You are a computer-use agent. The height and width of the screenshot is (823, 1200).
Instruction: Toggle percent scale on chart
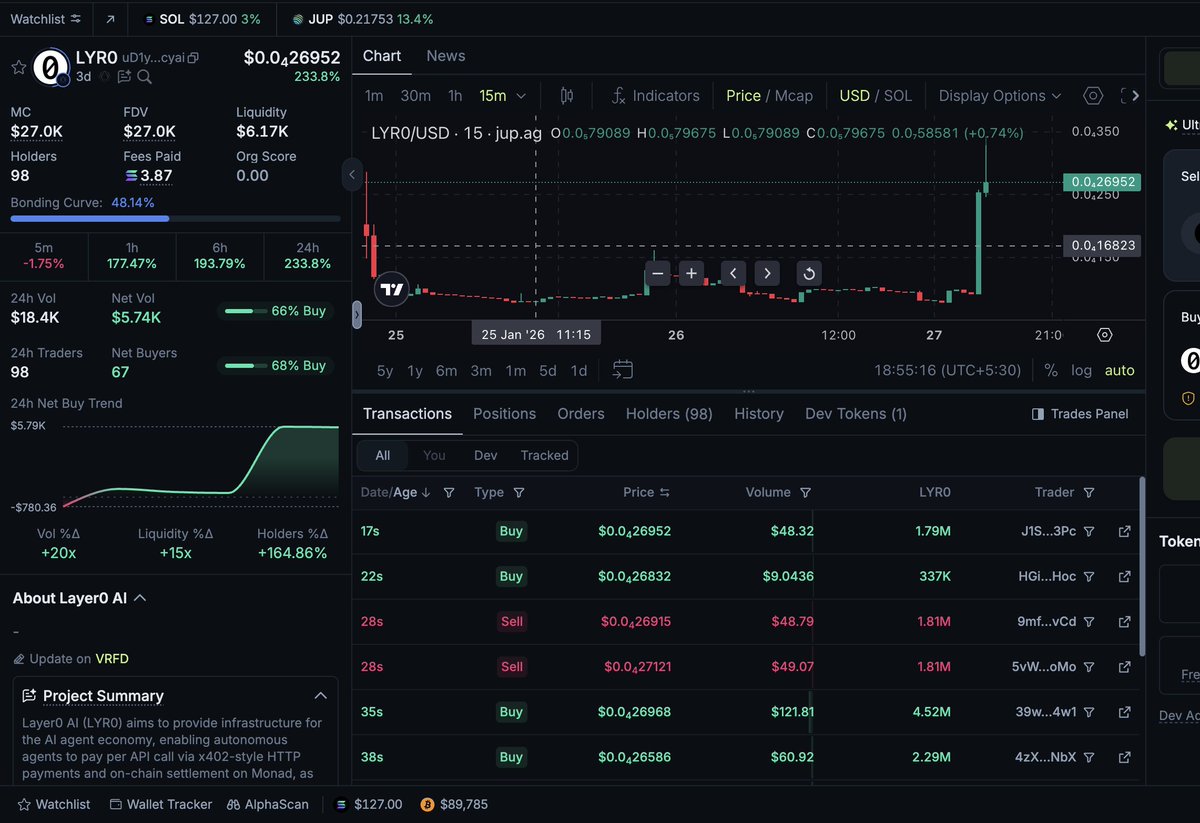pyautogui.click(x=1050, y=370)
